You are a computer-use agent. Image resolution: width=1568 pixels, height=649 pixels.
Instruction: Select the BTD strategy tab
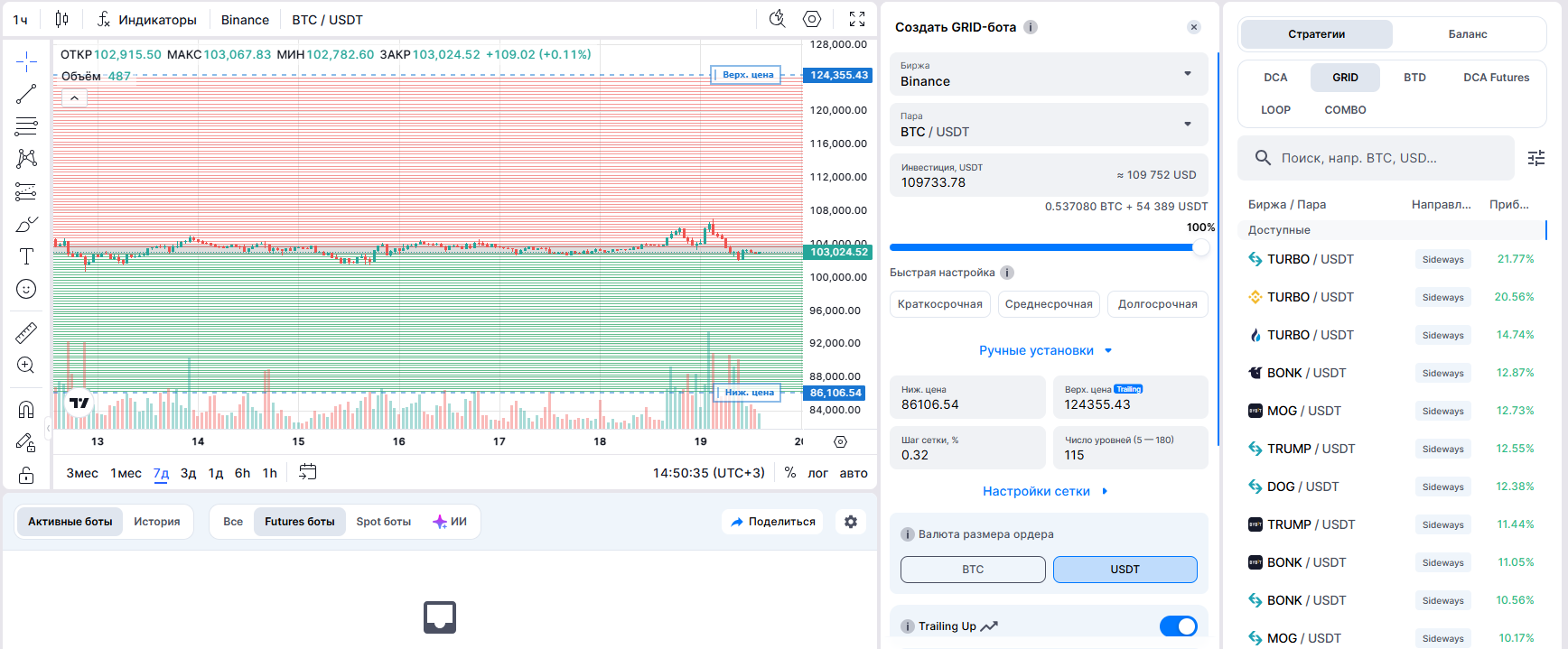coord(1414,78)
